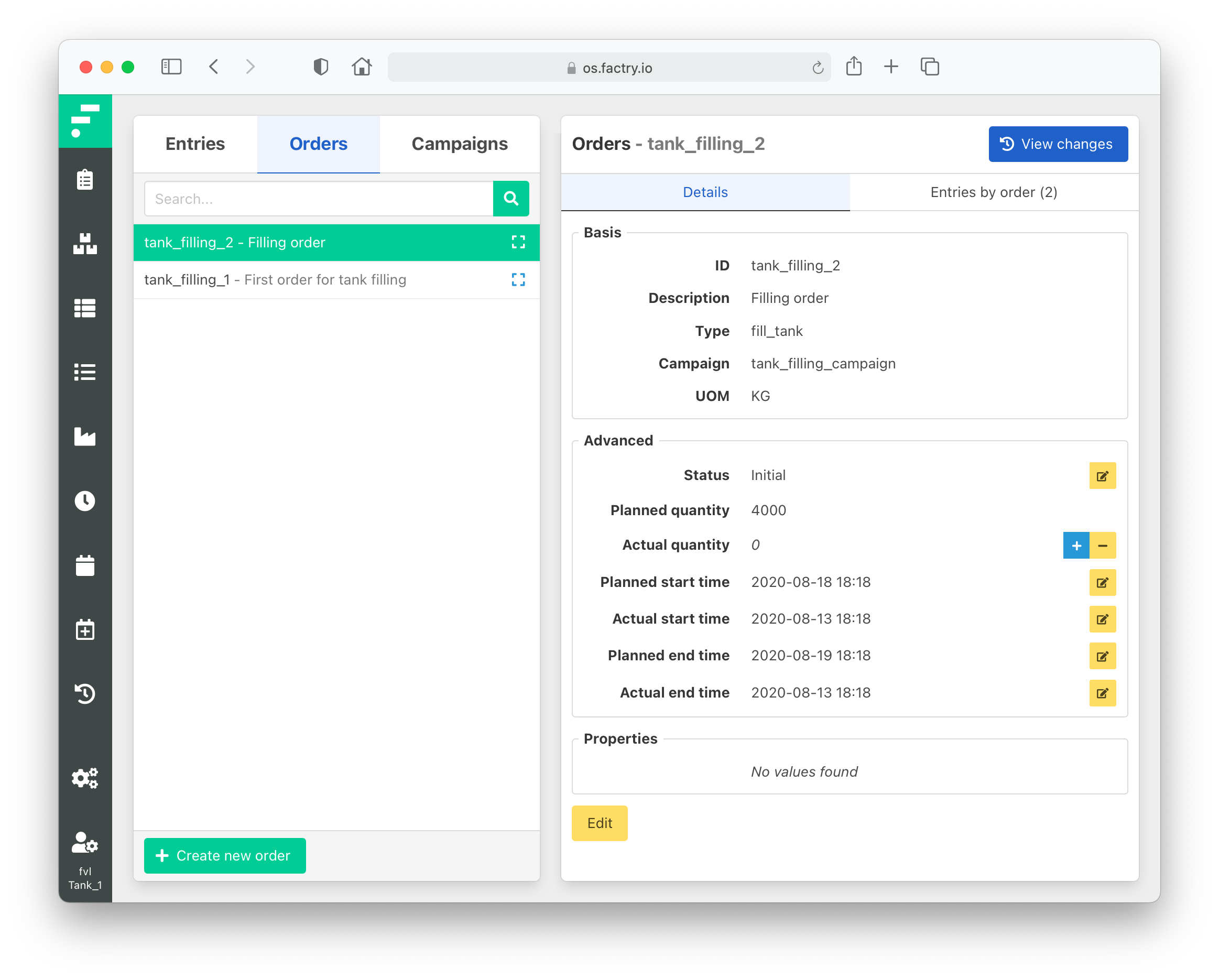The height and width of the screenshot is (980, 1219).
Task: Switch to the Campaigns tab
Action: [x=459, y=144]
